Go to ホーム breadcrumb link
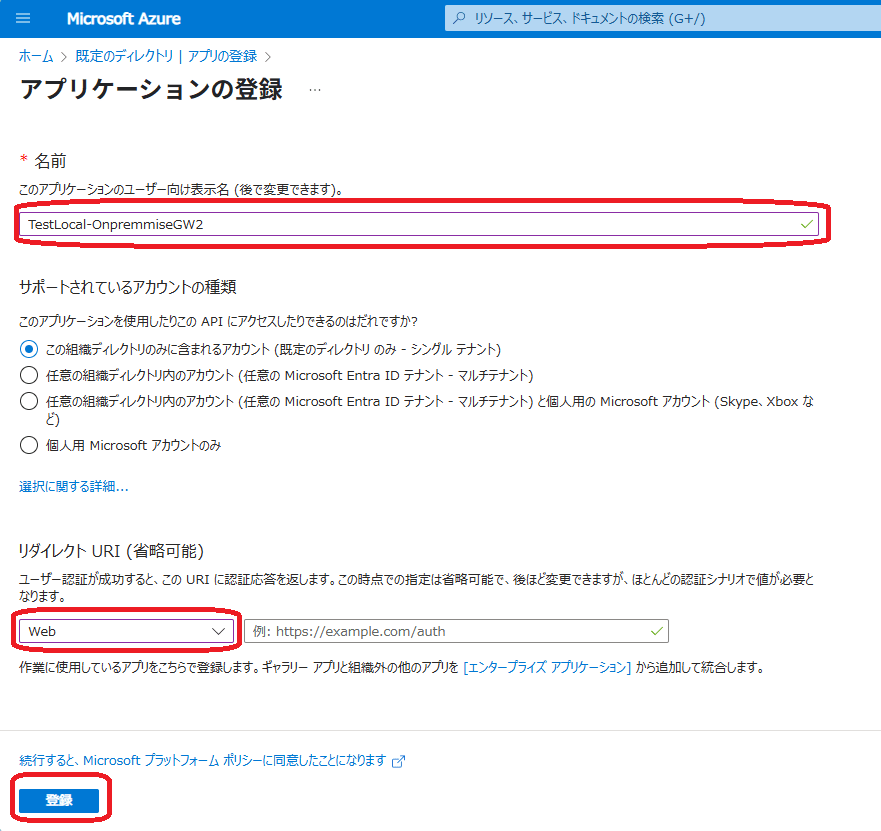This screenshot has height=831, width=881. [x=36, y=56]
